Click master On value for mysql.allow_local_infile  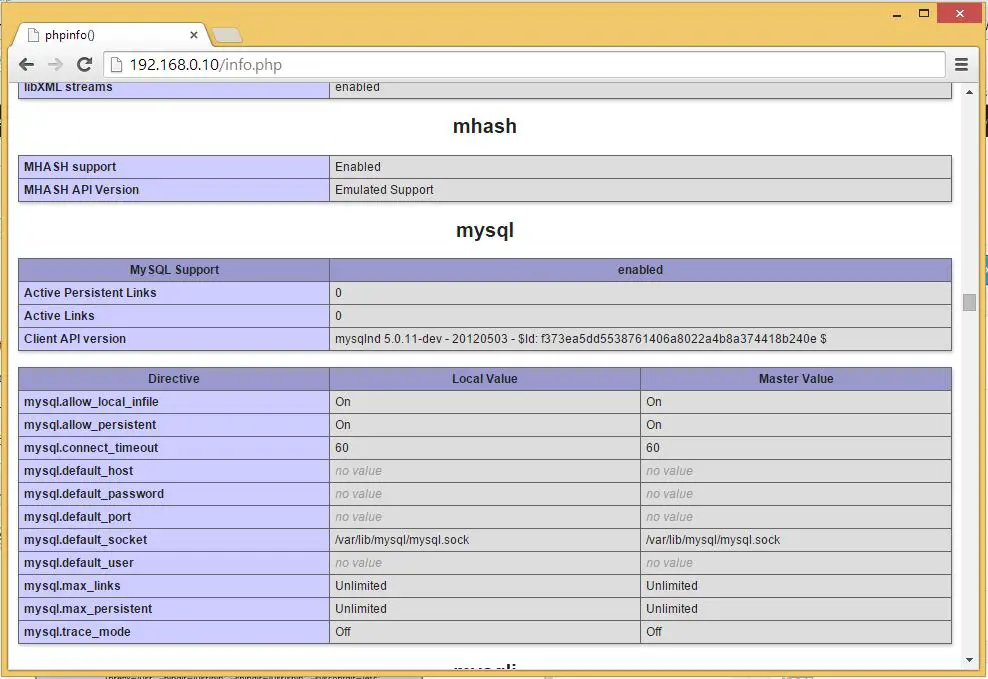tap(654, 402)
